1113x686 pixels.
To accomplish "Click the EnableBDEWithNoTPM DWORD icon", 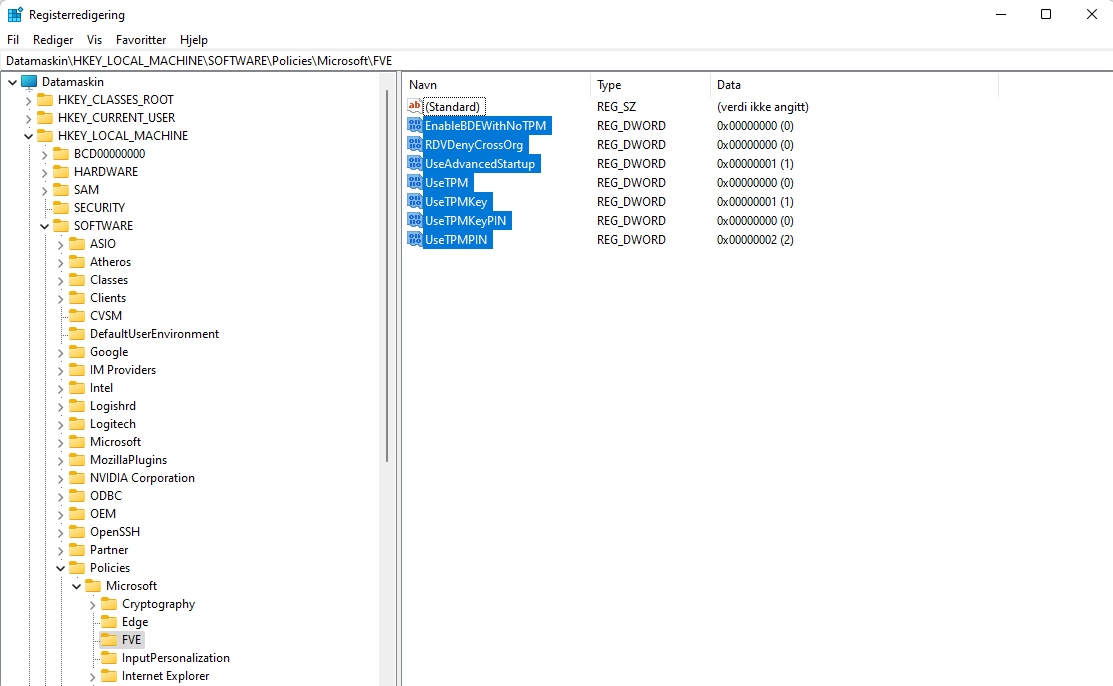I will pos(414,125).
